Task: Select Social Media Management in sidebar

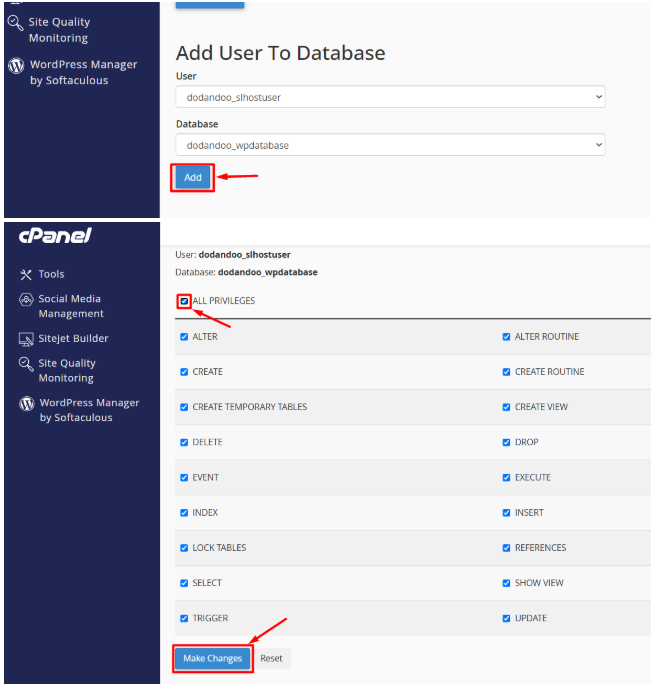Action: point(70,306)
